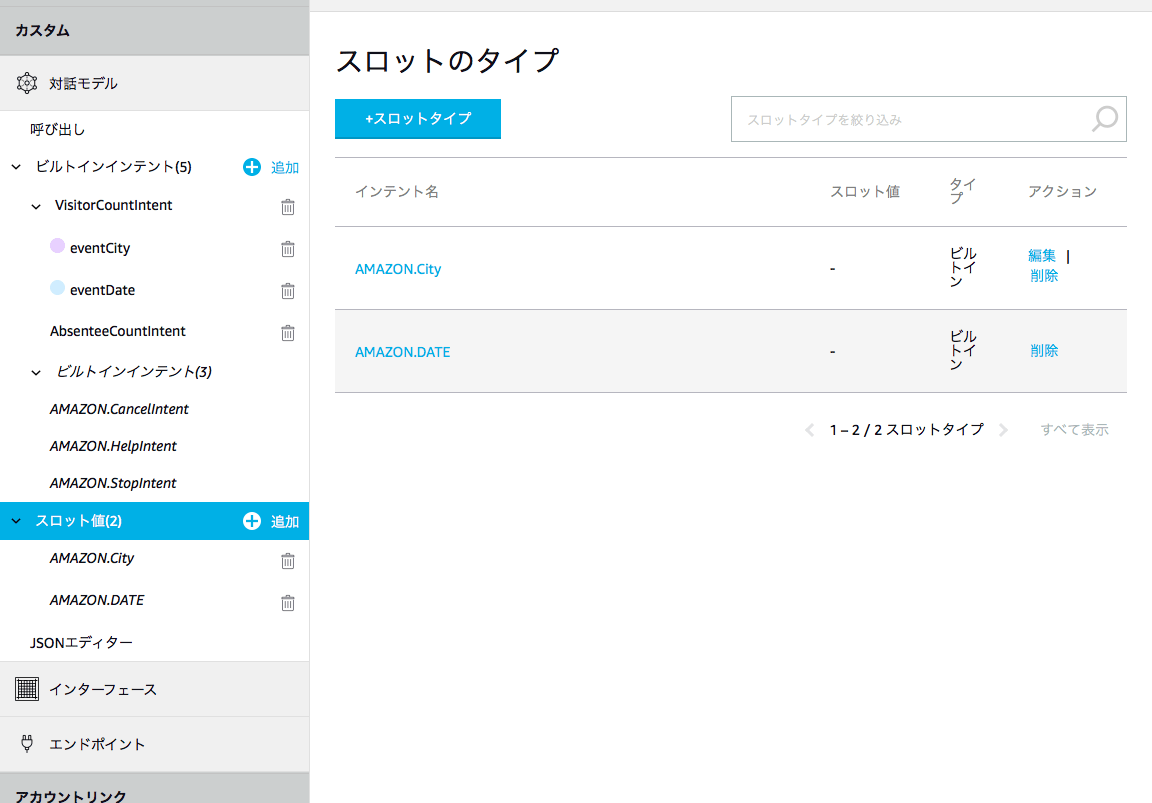Viewport: 1152px width, 803px height.
Task: Click アクション column header
Action: (x=1062, y=192)
